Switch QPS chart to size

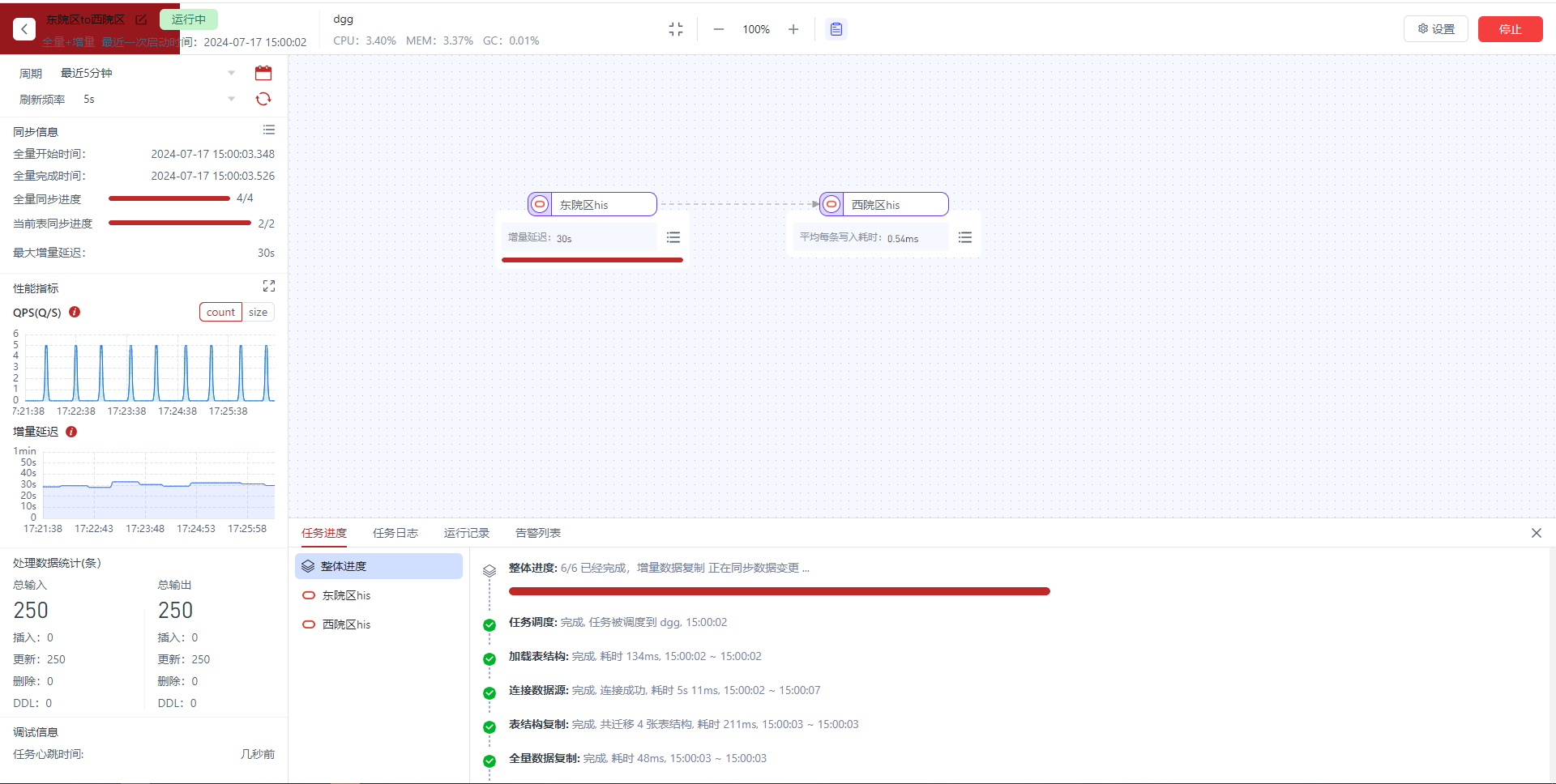click(258, 312)
